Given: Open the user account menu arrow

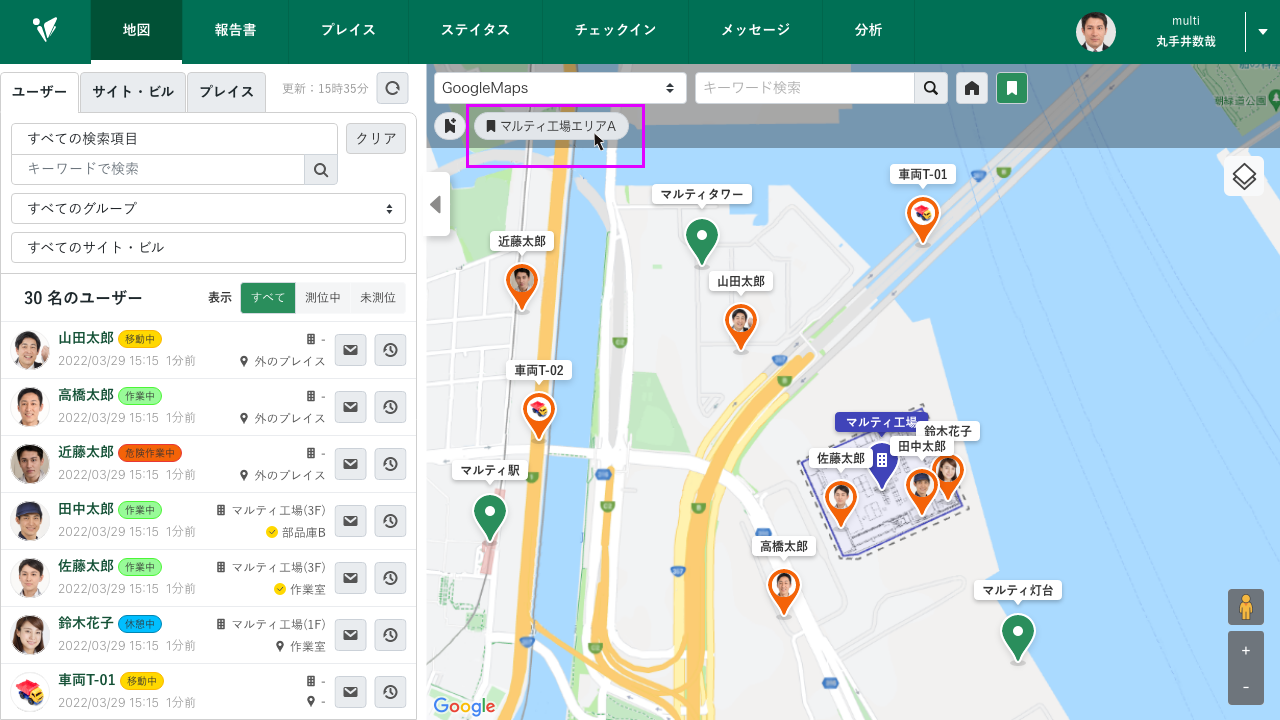Looking at the screenshot, I should point(1262,32).
